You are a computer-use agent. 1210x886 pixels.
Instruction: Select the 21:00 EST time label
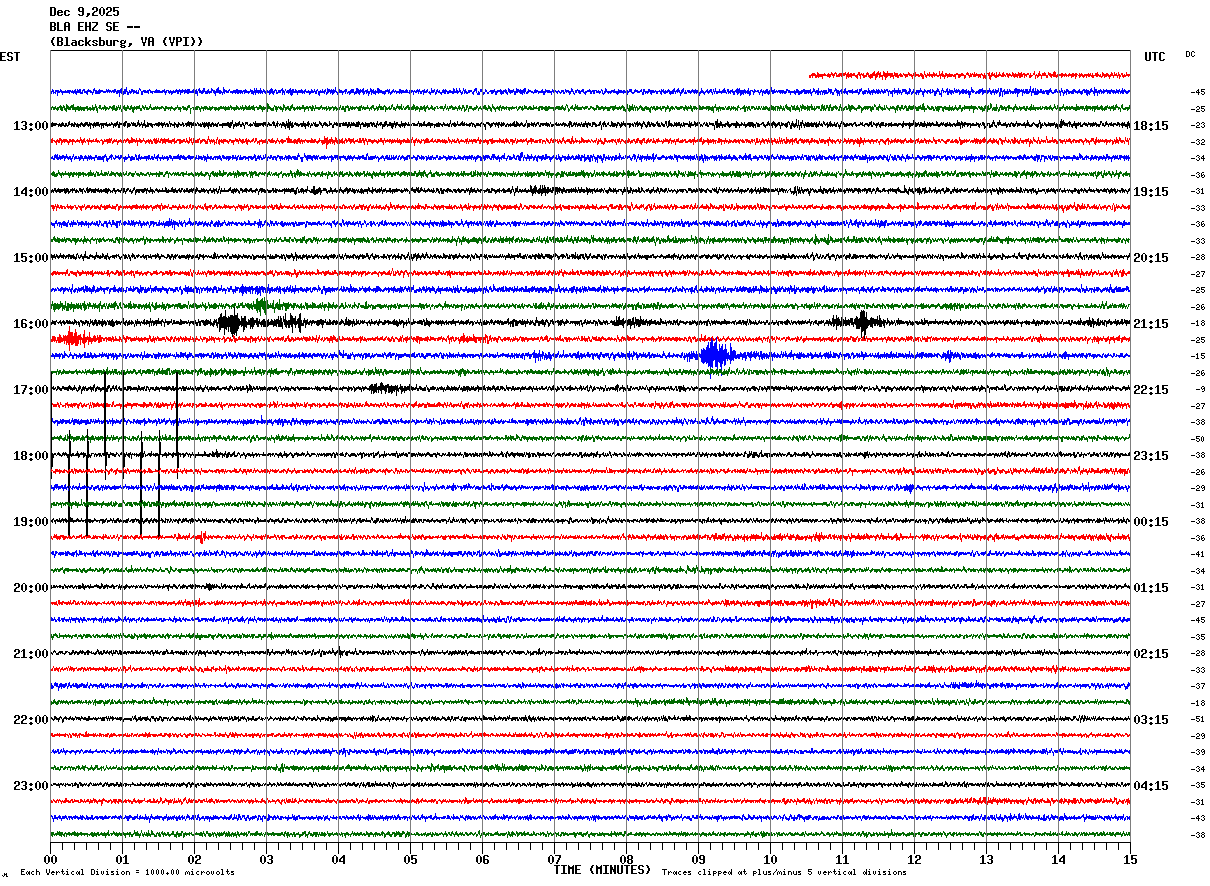[x=31, y=653]
